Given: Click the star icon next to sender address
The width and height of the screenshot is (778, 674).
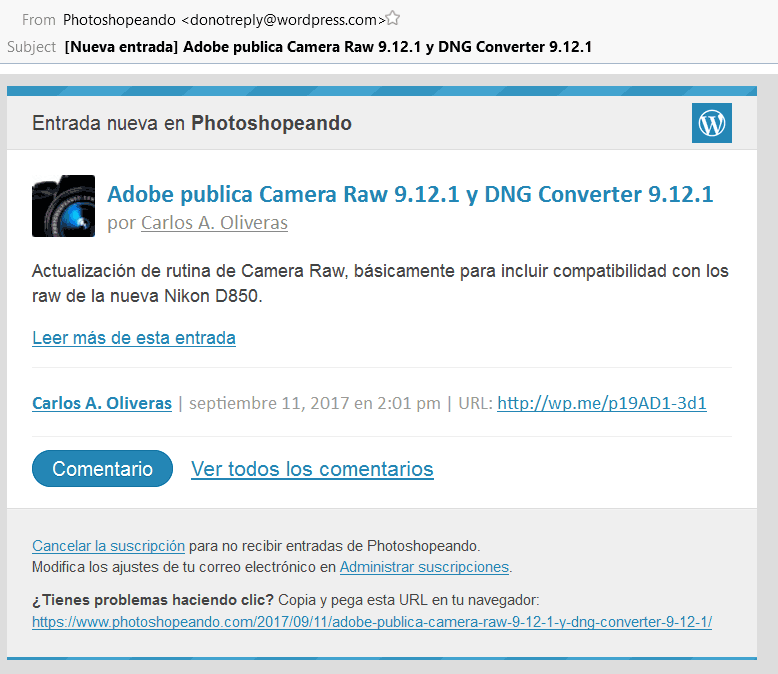Looking at the screenshot, I should [x=392, y=18].
